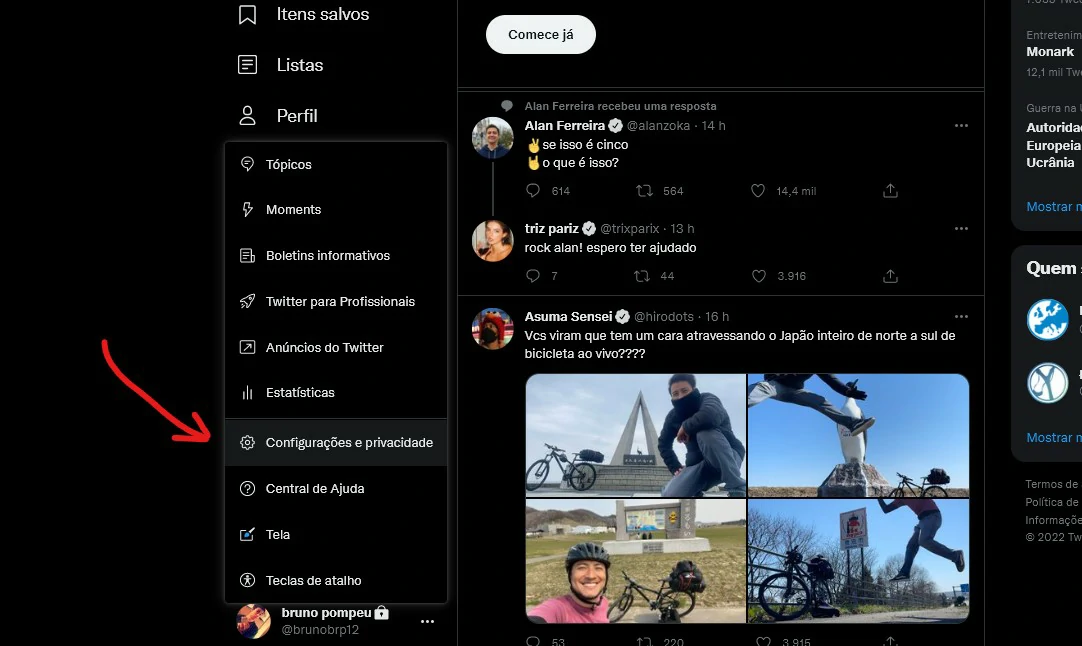The width and height of the screenshot is (1082, 646).
Task: Open photo of jump over penguin statue
Action: [x=858, y=435]
